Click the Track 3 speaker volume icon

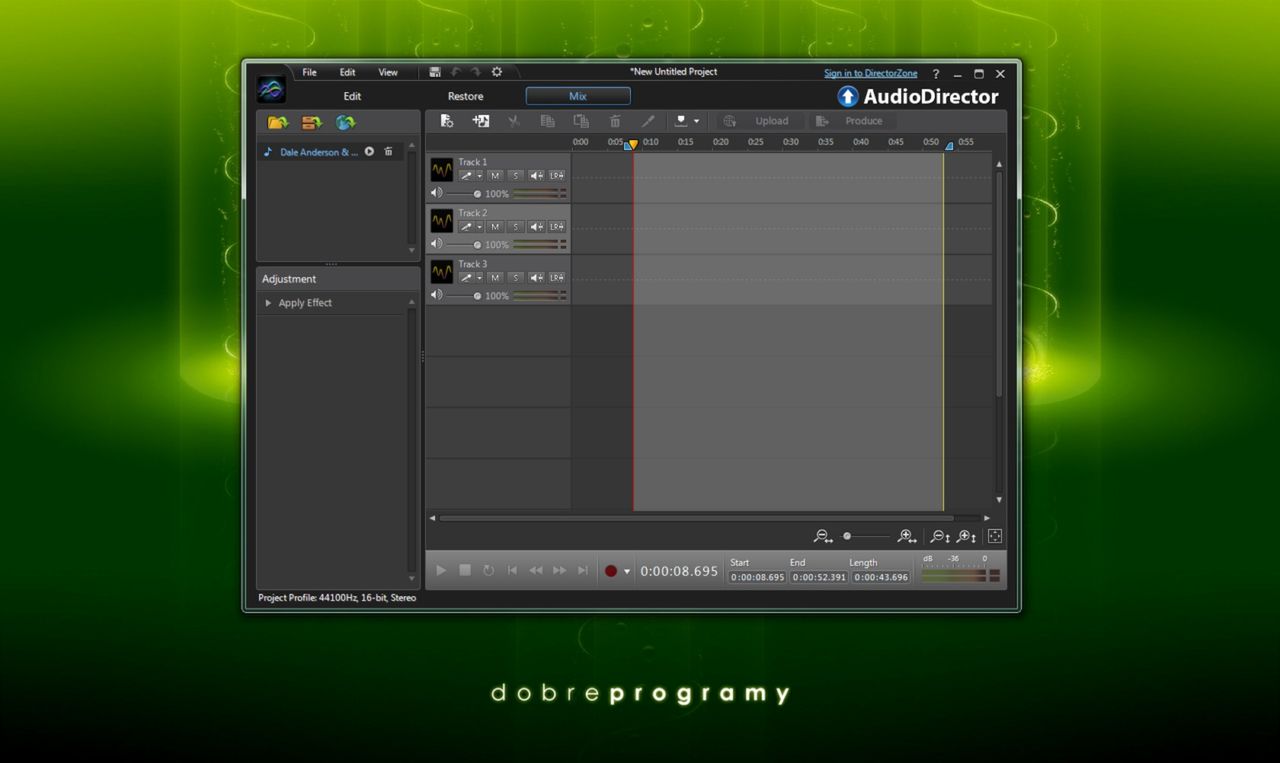pyautogui.click(x=436, y=295)
